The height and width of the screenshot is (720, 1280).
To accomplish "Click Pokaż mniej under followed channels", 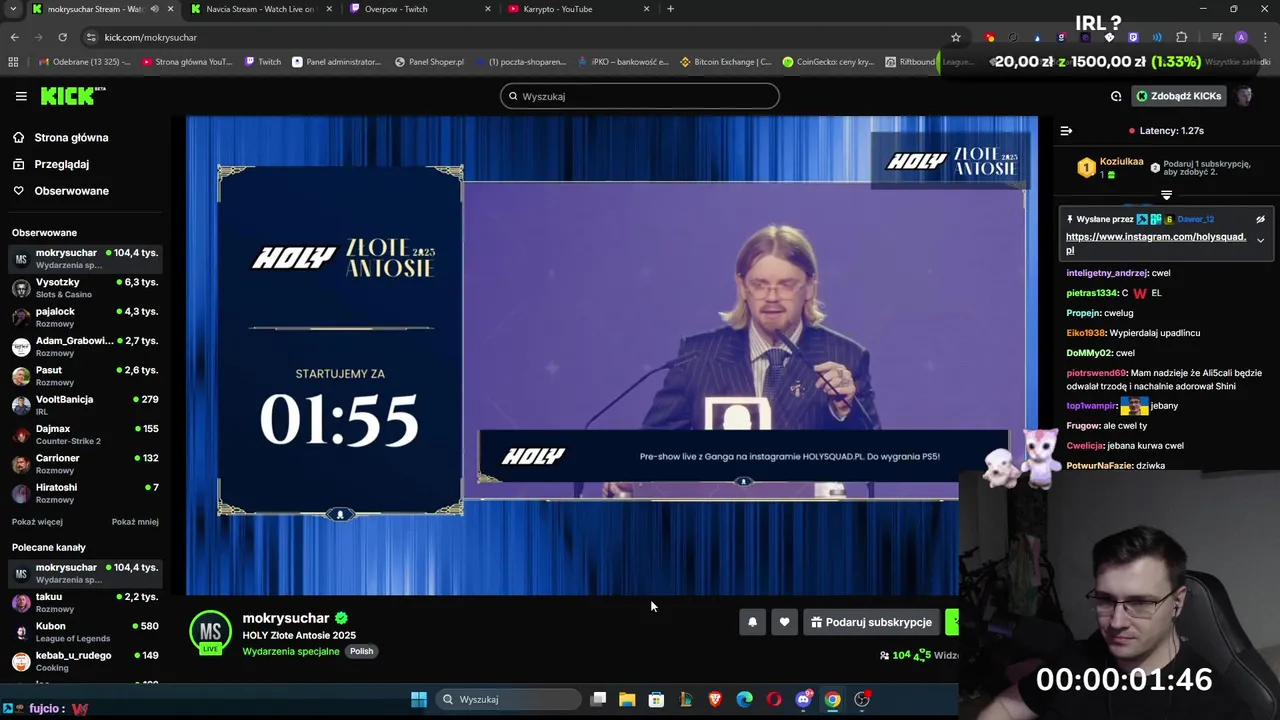I will (135, 522).
